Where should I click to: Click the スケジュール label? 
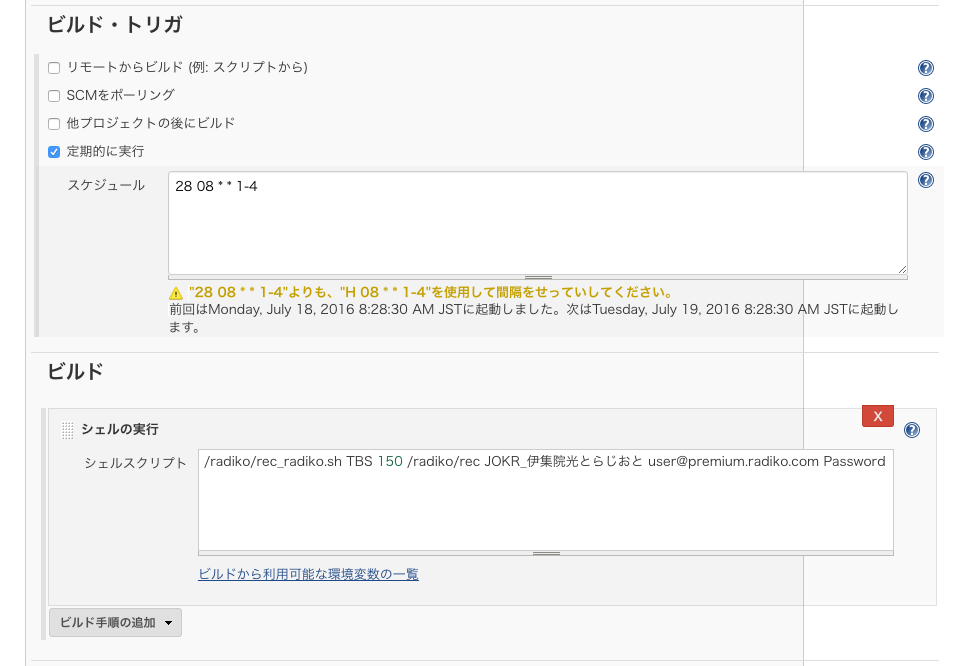pyautogui.click(x=106, y=185)
